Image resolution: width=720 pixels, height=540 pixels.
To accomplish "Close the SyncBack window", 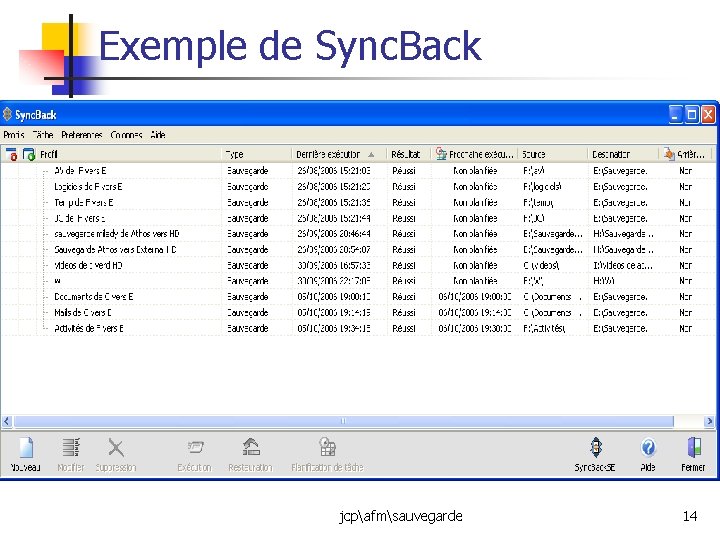I will point(708,114).
